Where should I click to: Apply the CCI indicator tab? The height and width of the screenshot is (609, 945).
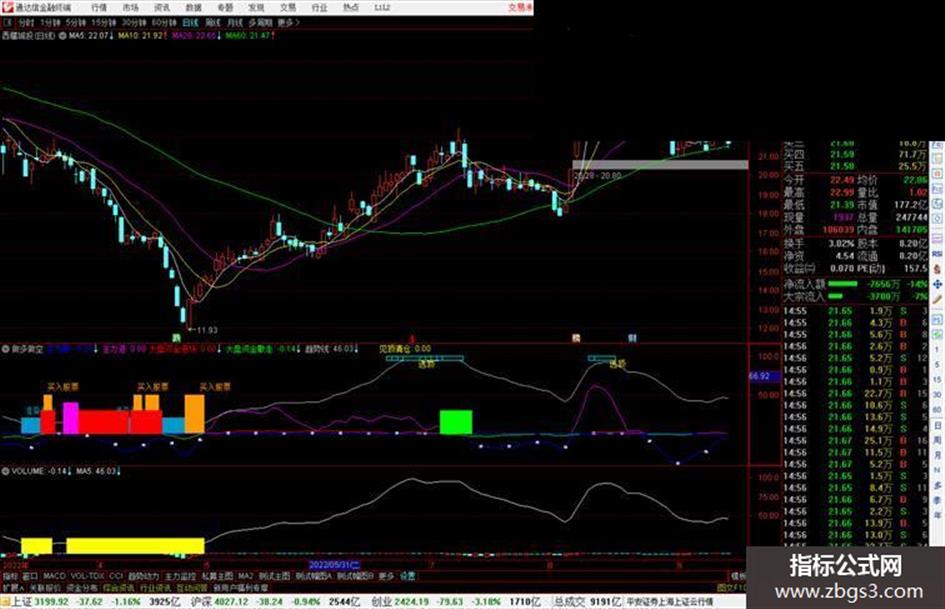[116, 576]
